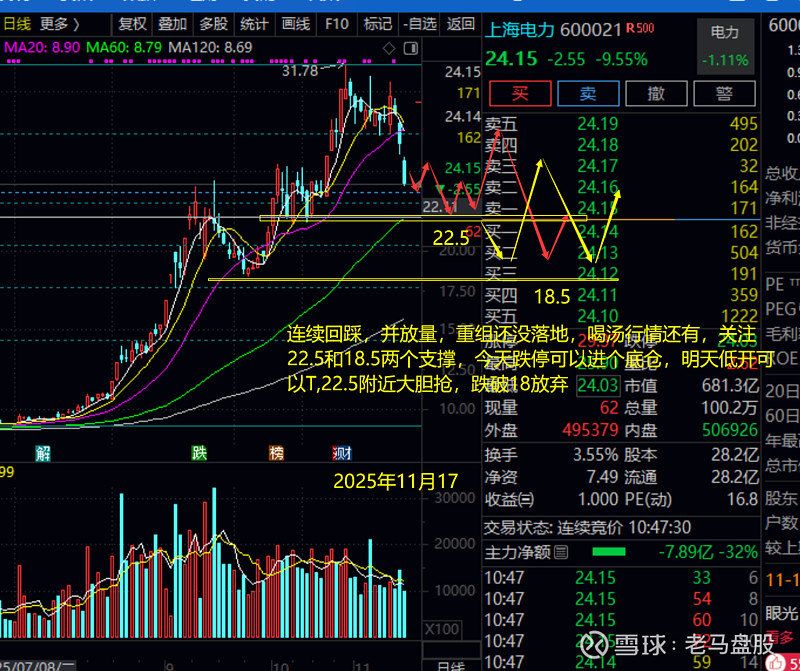Image resolution: width=800 pixels, height=671 pixels.
Task: Click the 30000 volume axis label
Action: [456, 498]
